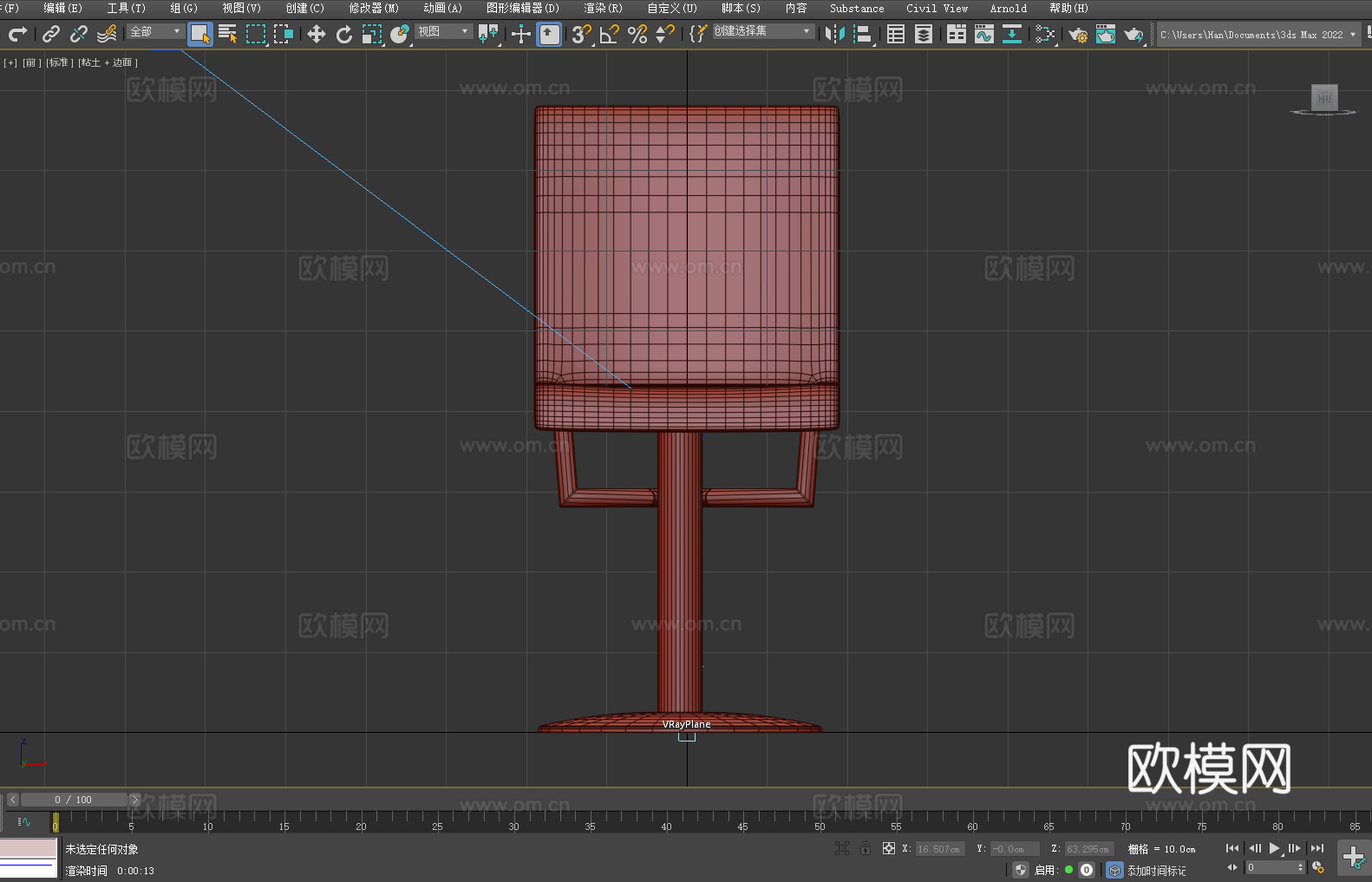Toggle Keyboard Shortcut Override button
1372x882 pixels.
coord(549,34)
